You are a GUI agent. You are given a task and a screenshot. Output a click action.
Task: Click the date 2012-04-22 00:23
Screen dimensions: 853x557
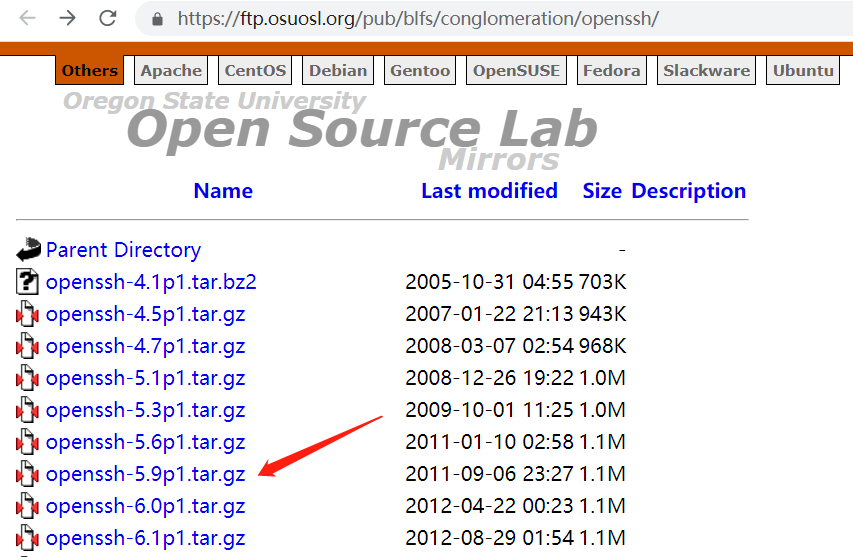point(489,507)
